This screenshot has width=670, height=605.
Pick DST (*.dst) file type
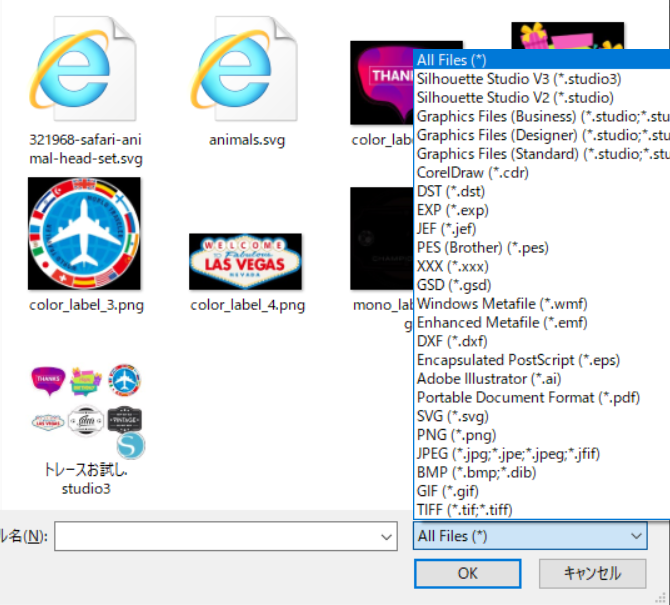(x=541, y=191)
